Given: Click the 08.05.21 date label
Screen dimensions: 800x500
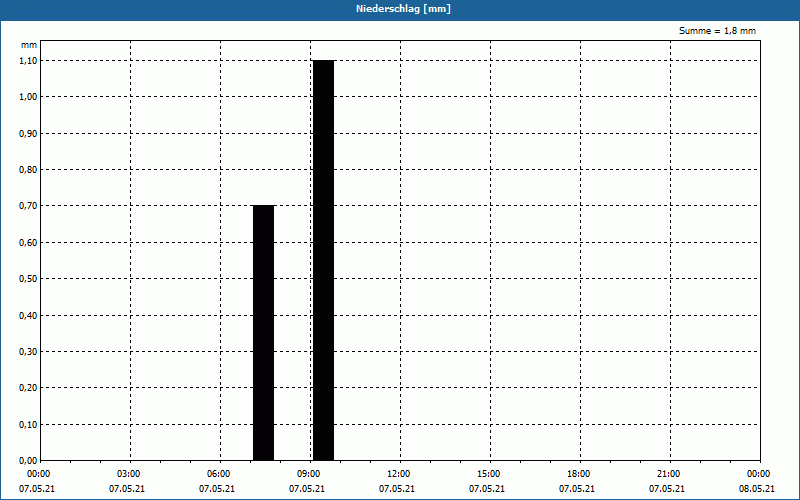Looking at the screenshot, I should 757,489.
